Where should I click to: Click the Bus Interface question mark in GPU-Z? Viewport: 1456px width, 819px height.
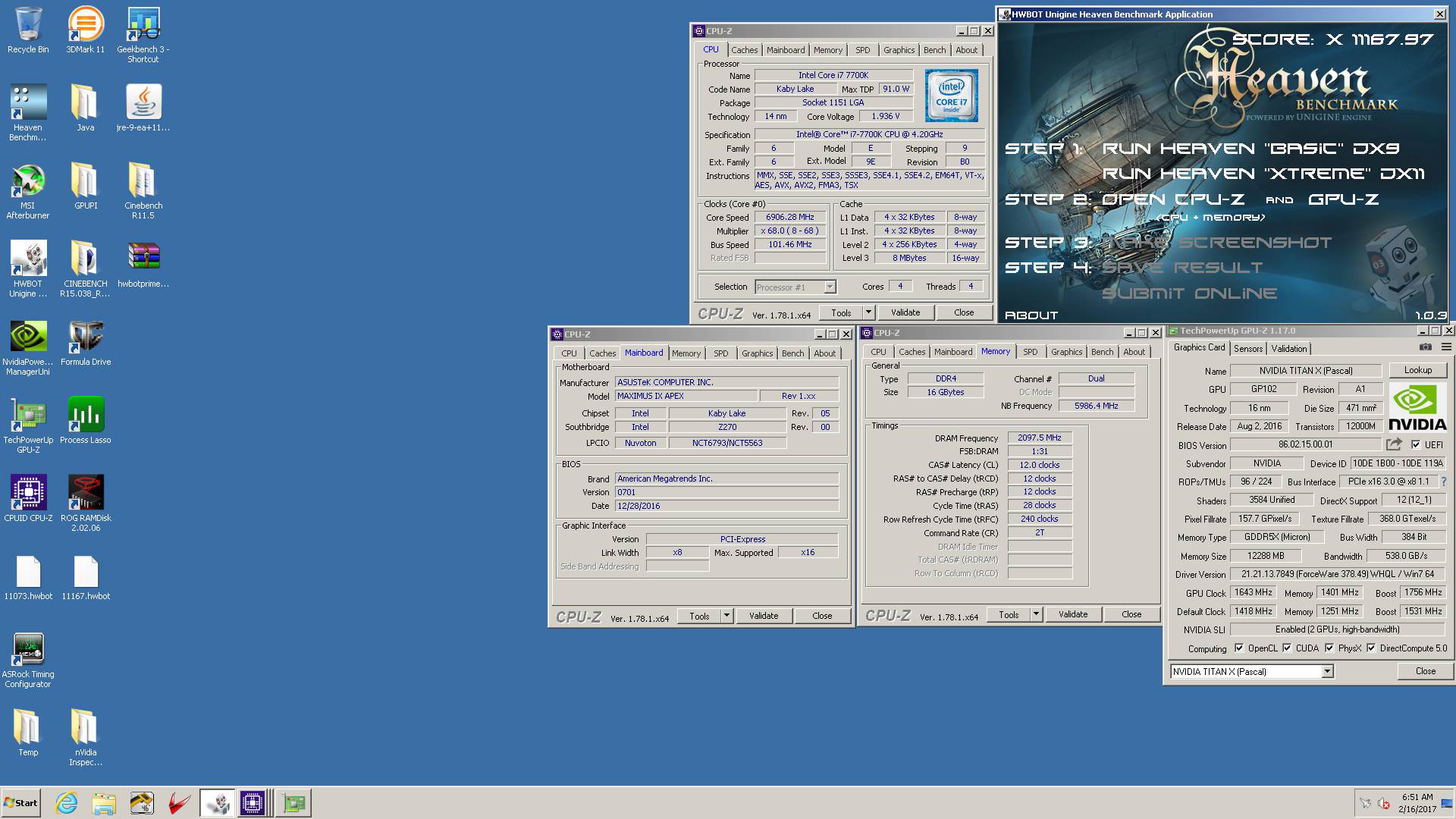click(x=1444, y=482)
